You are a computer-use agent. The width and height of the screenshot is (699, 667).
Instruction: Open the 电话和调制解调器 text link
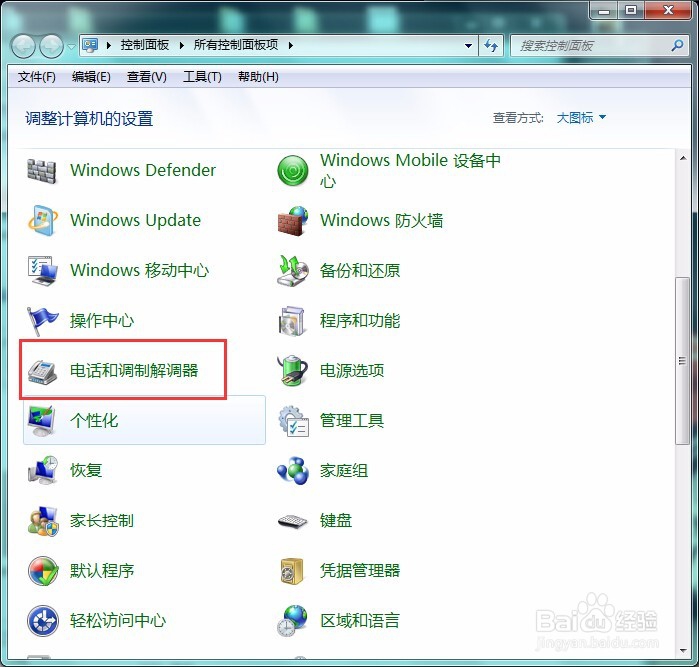click(x=134, y=371)
